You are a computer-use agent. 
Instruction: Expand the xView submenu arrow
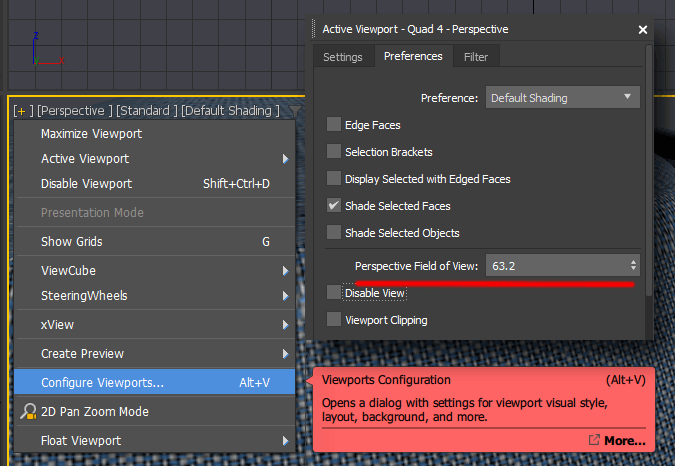click(285, 324)
